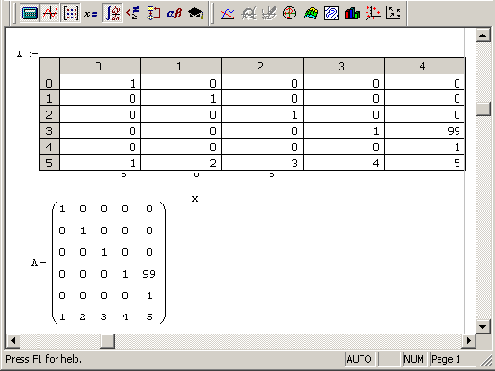The height and width of the screenshot is (371, 495).
Task: Click the 59 entry in matrix A
Action: click(149, 274)
